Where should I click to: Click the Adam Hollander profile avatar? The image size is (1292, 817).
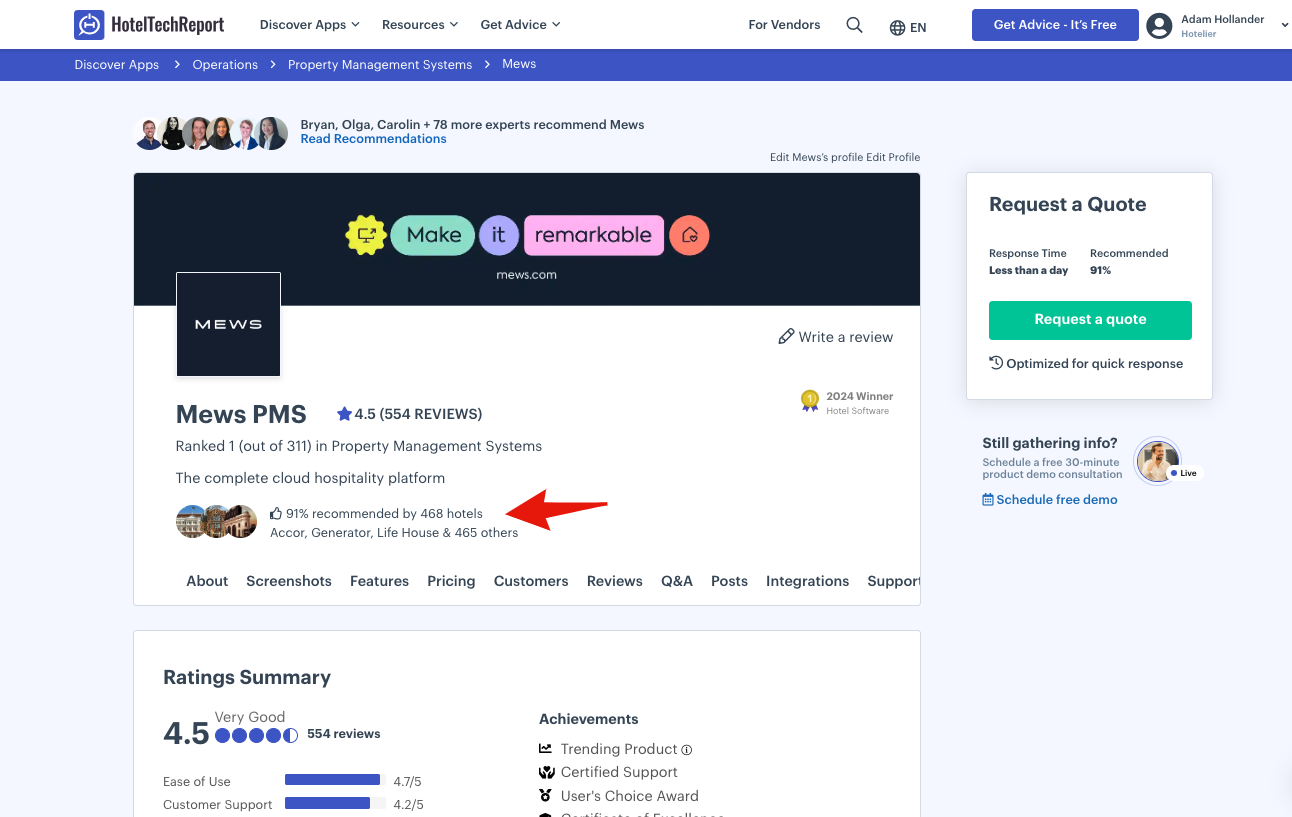1159,25
